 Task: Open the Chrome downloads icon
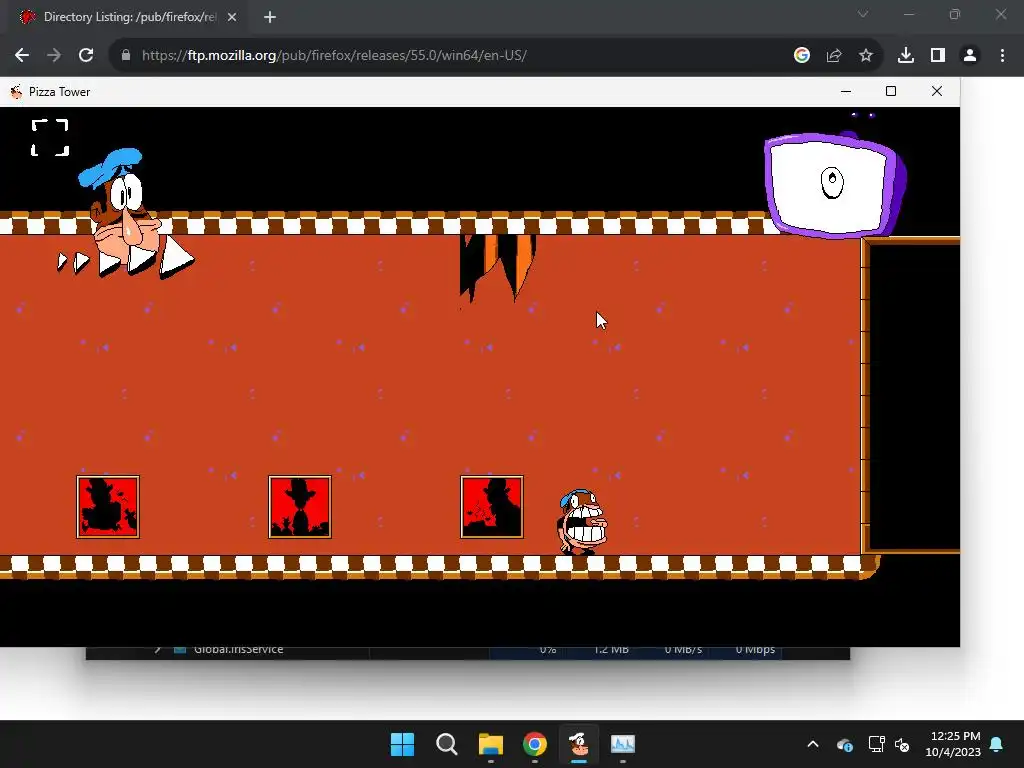(x=906, y=56)
